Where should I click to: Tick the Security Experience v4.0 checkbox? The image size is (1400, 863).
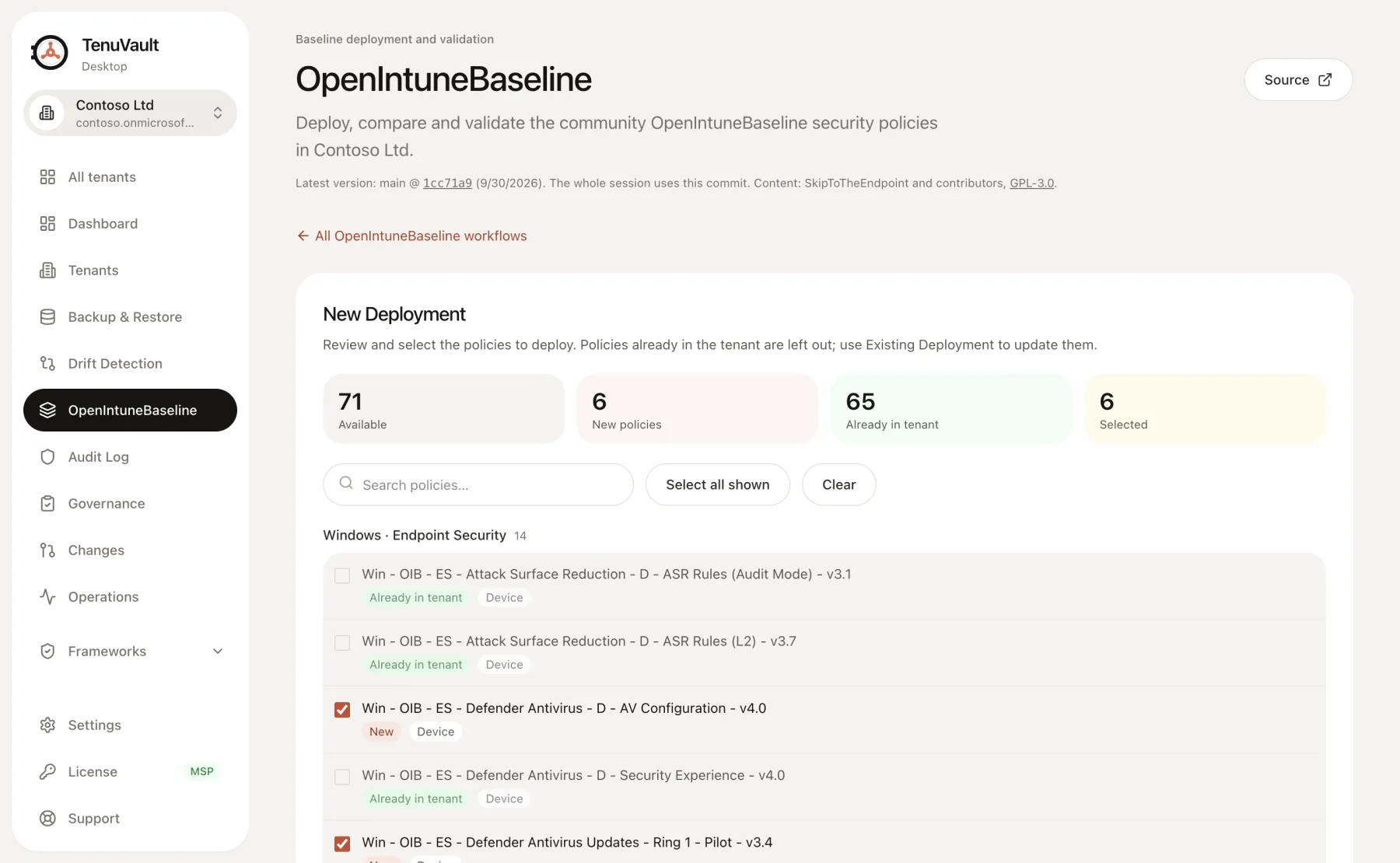pyautogui.click(x=342, y=777)
